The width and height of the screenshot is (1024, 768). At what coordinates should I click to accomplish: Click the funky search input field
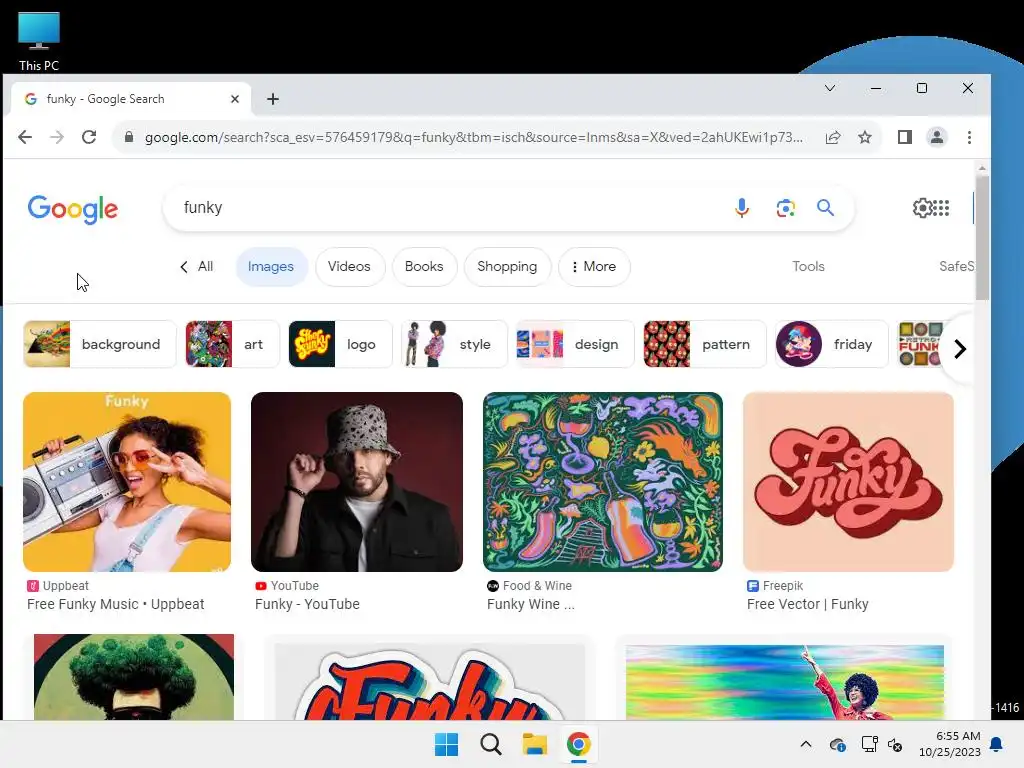[x=451, y=208]
